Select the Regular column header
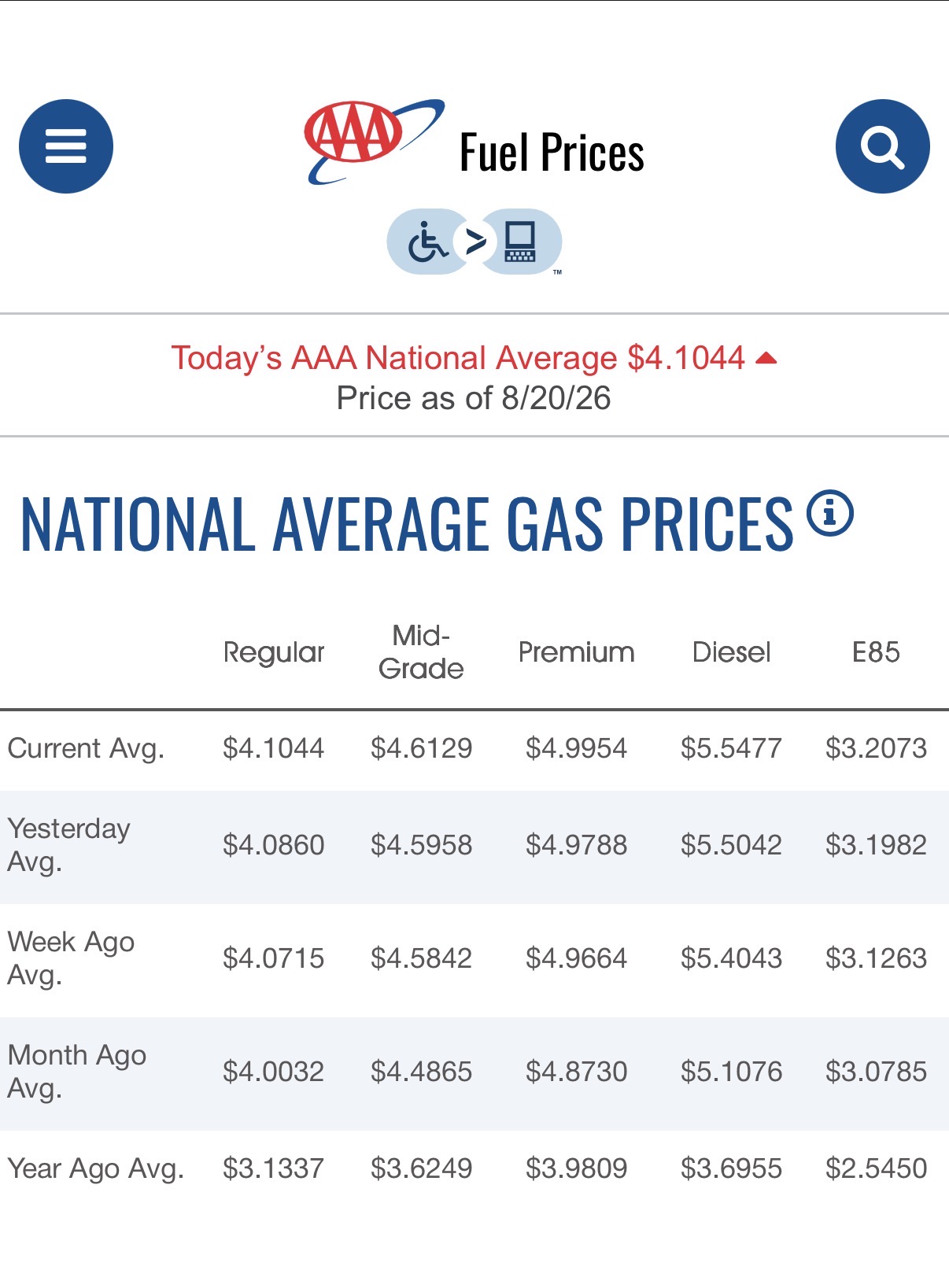Viewport: 949px width, 1288px height. (x=274, y=652)
